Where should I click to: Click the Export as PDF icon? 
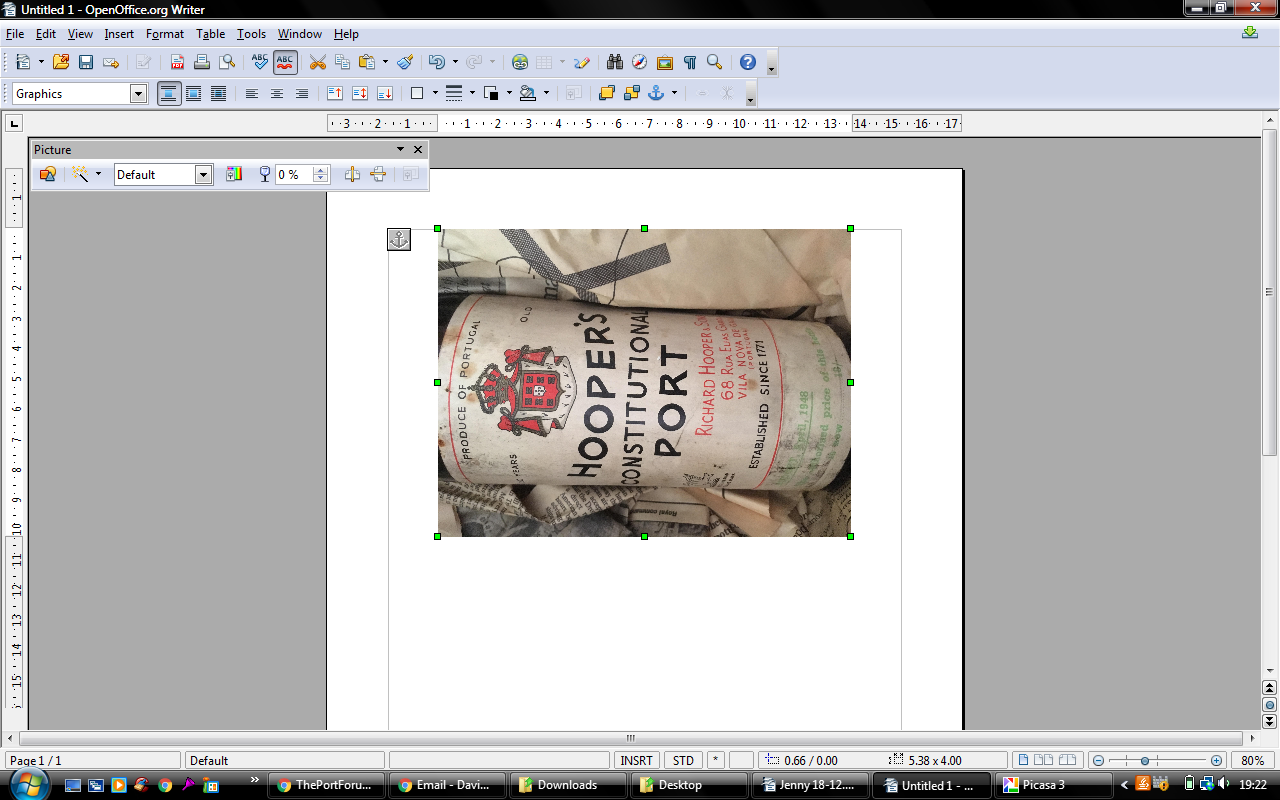[x=177, y=62]
